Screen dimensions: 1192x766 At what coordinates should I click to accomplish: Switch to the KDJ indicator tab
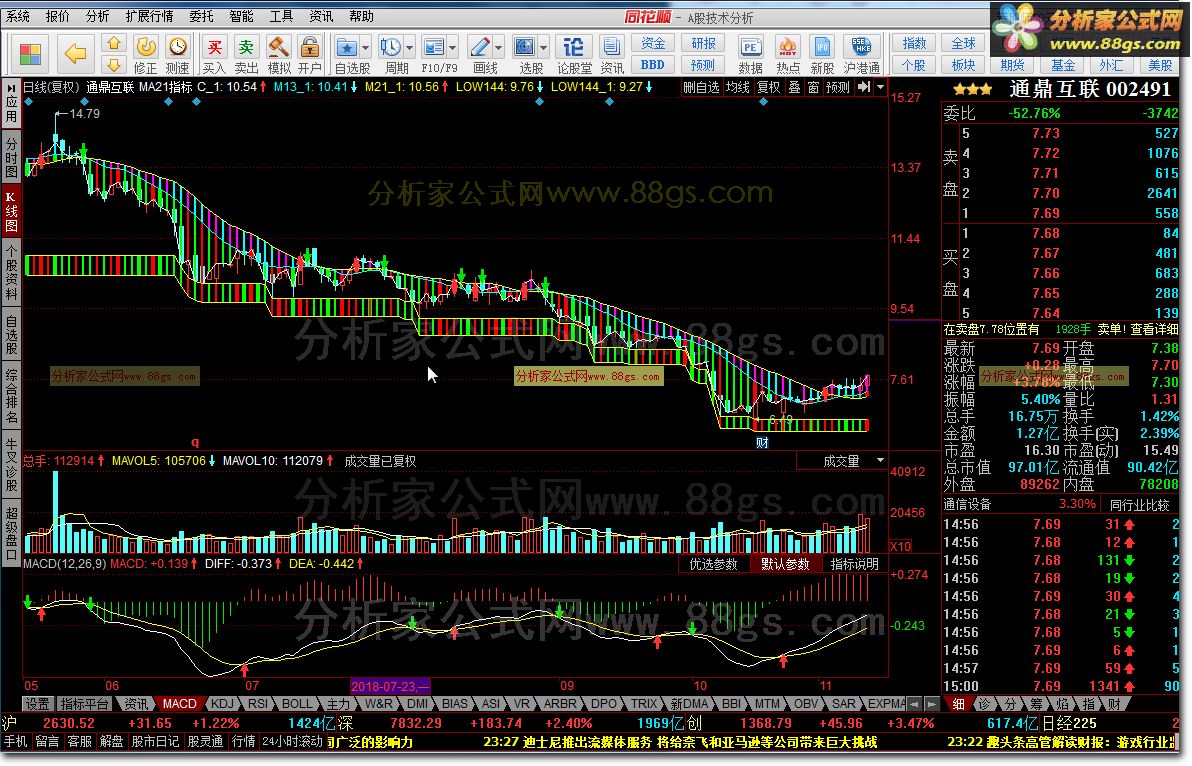[x=222, y=704]
